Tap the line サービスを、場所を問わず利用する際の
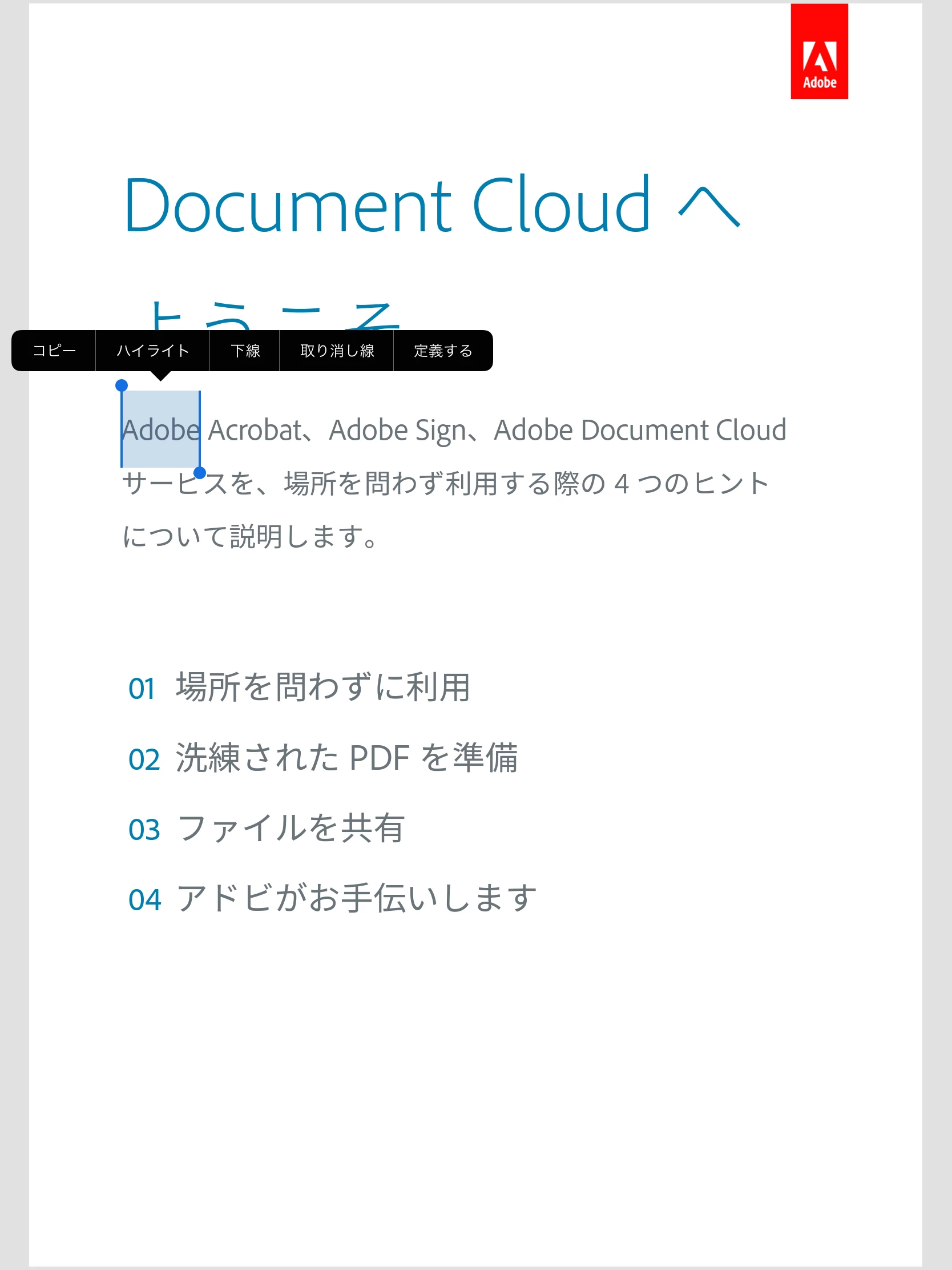The image size is (952, 1270). (x=364, y=484)
